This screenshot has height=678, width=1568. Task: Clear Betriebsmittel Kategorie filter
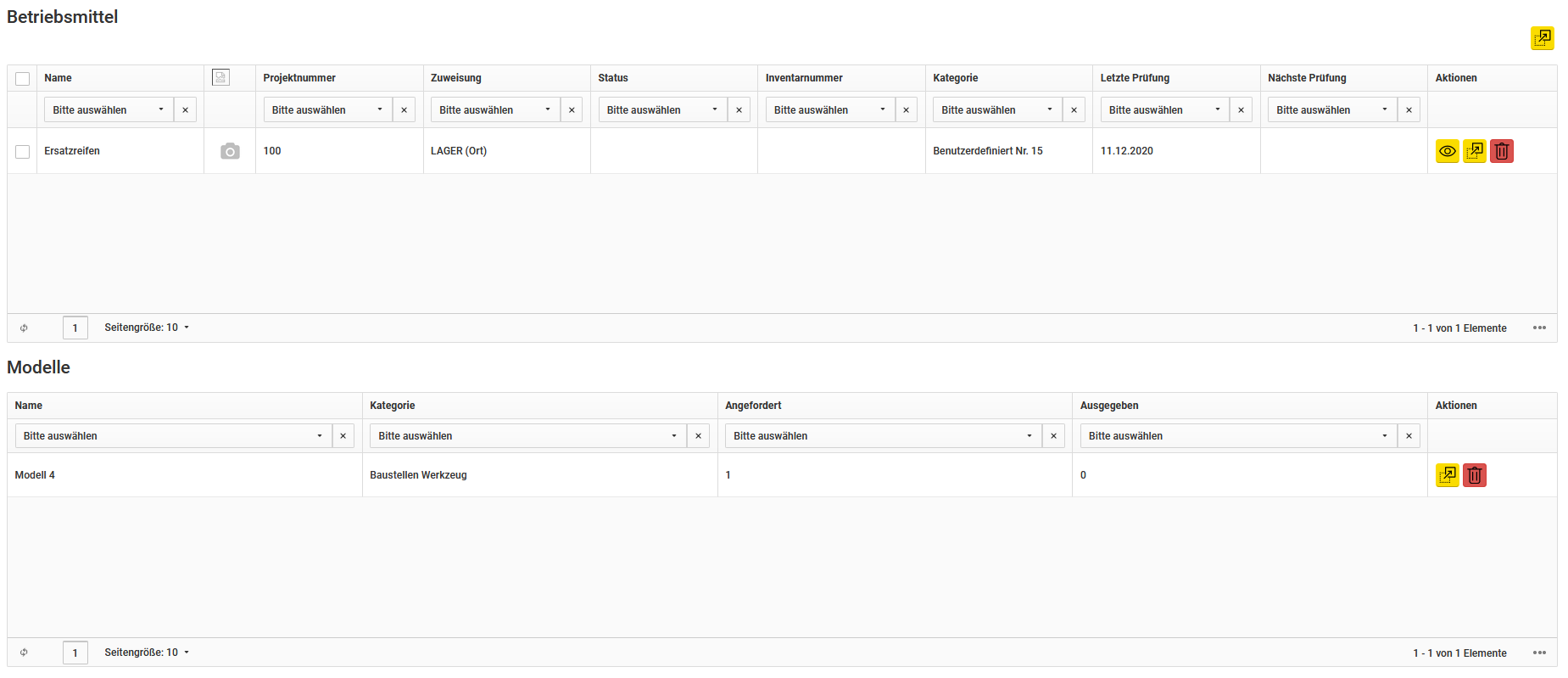[1074, 110]
